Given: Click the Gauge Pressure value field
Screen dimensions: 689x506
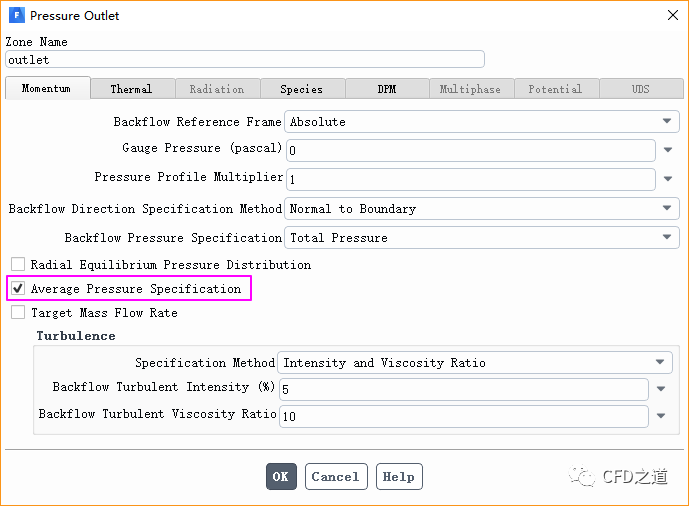Looking at the screenshot, I should 470,150.
